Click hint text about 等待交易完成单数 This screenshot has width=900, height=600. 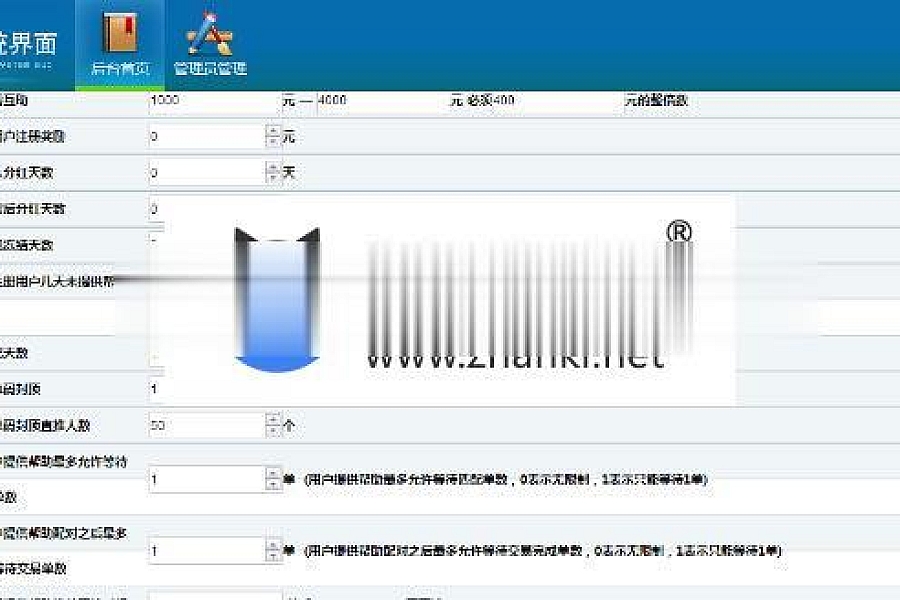pyautogui.click(x=542, y=551)
